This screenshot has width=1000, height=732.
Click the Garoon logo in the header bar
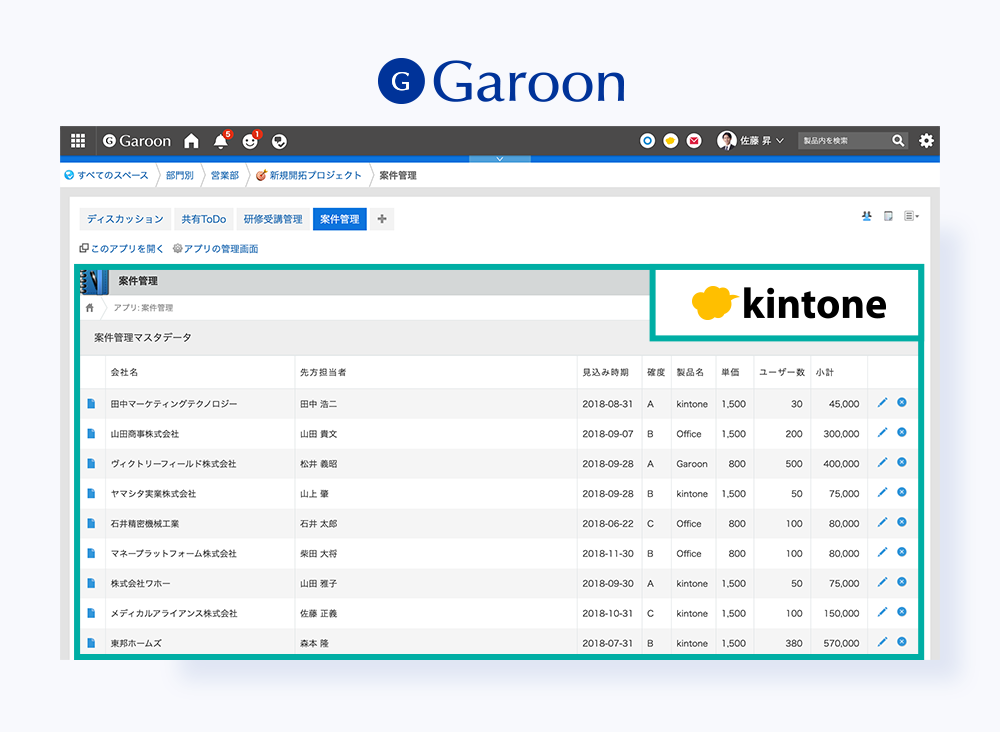[137, 141]
